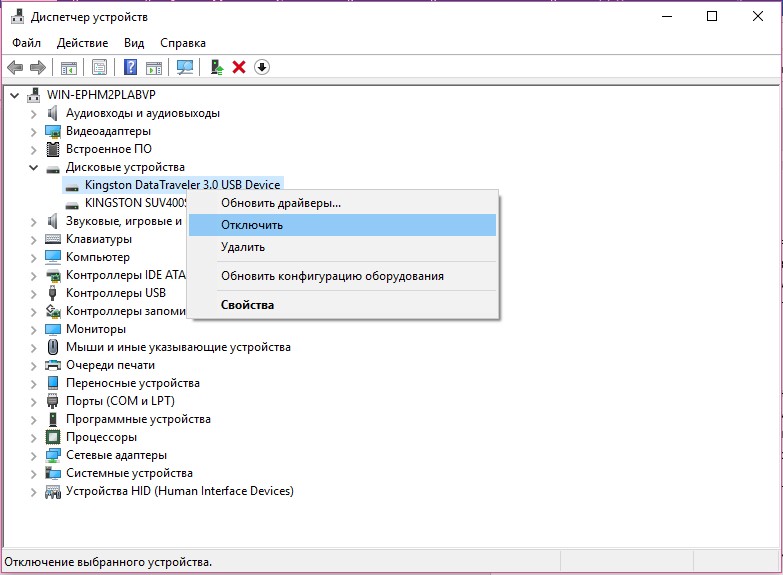Toggle the action pane toolbar icon

point(154,67)
